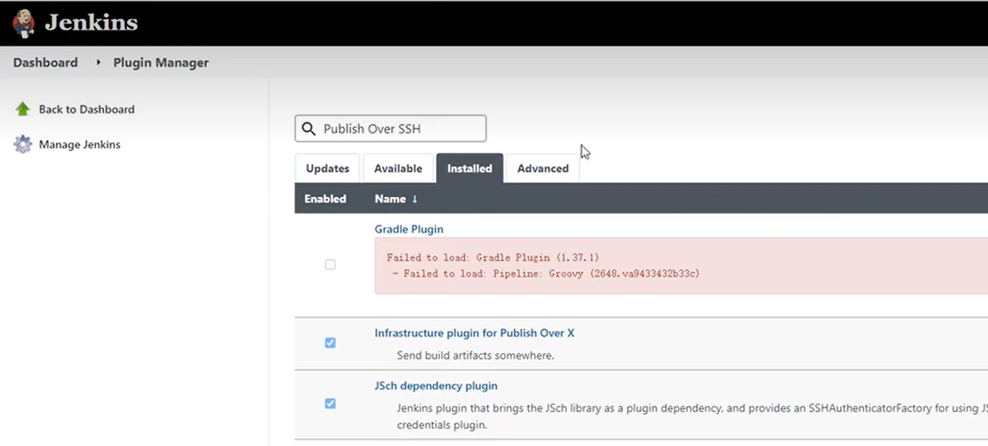The width and height of the screenshot is (988, 446).
Task: Open the JSch dependency plugin link
Action: (x=436, y=386)
